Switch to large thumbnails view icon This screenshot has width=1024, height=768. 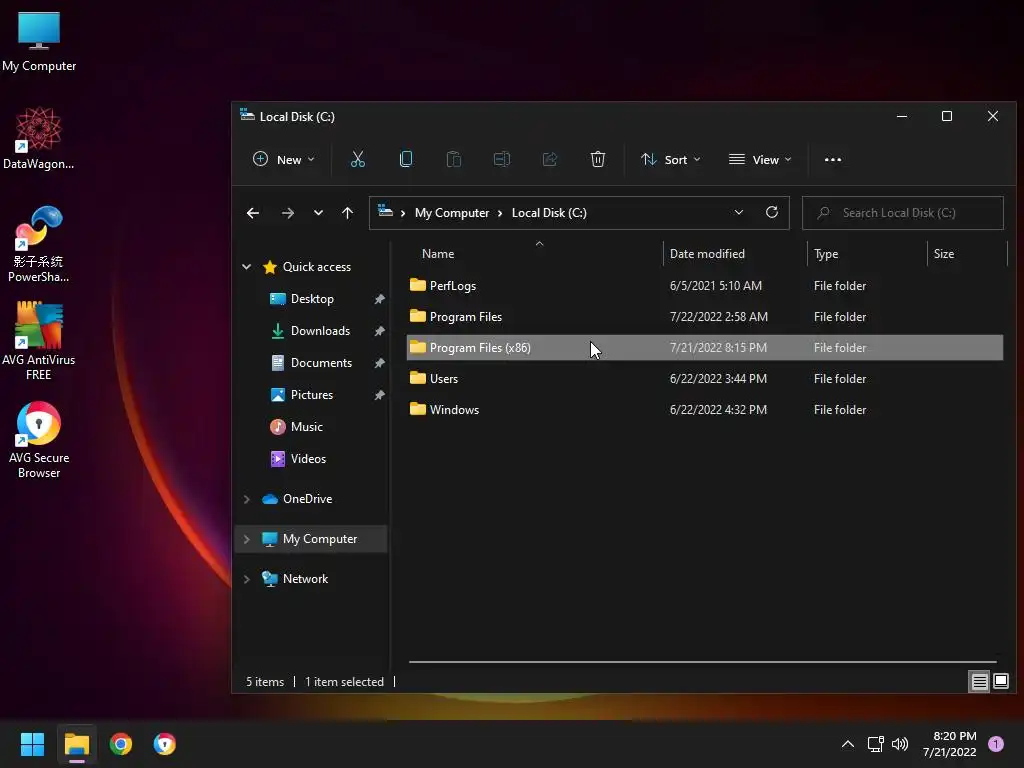[1000, 682]
